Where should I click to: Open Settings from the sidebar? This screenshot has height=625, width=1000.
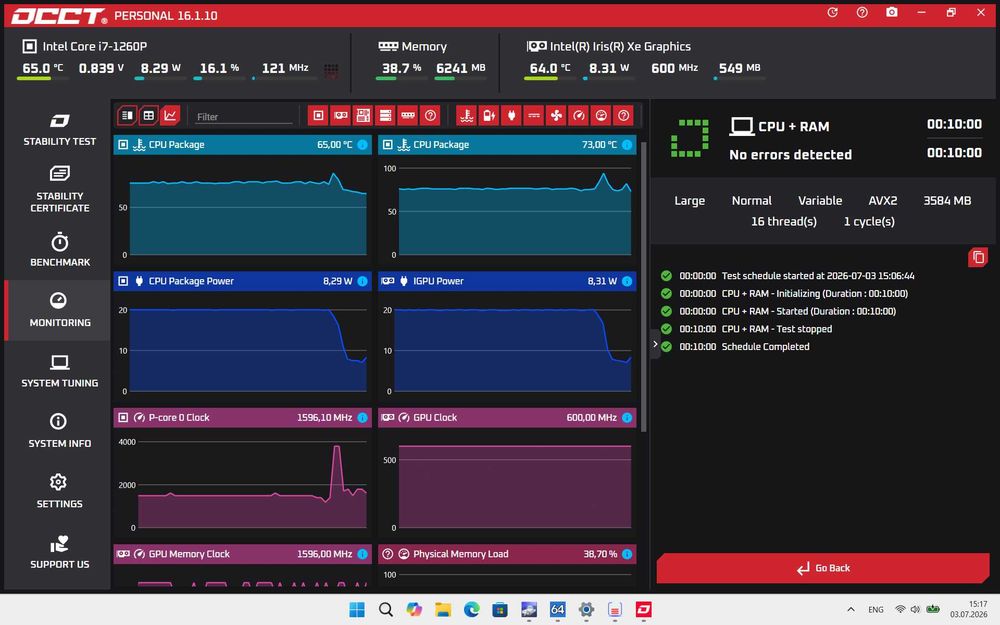point(59,492)
